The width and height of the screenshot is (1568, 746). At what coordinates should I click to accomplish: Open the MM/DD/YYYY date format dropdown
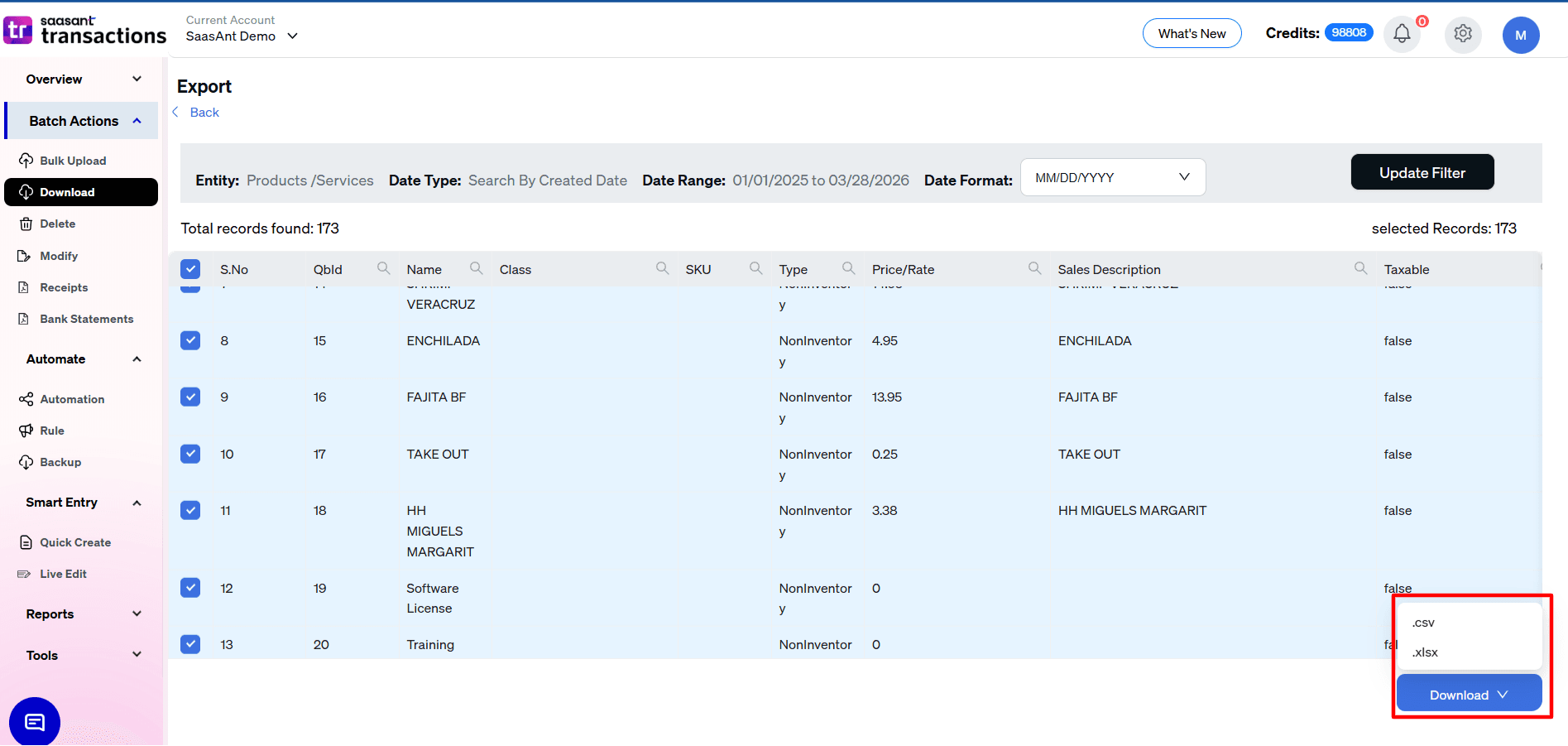point(1112,177)
